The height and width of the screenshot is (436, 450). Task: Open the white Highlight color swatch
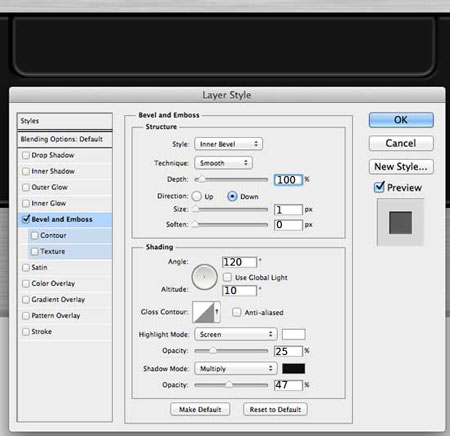click(294, 334)
